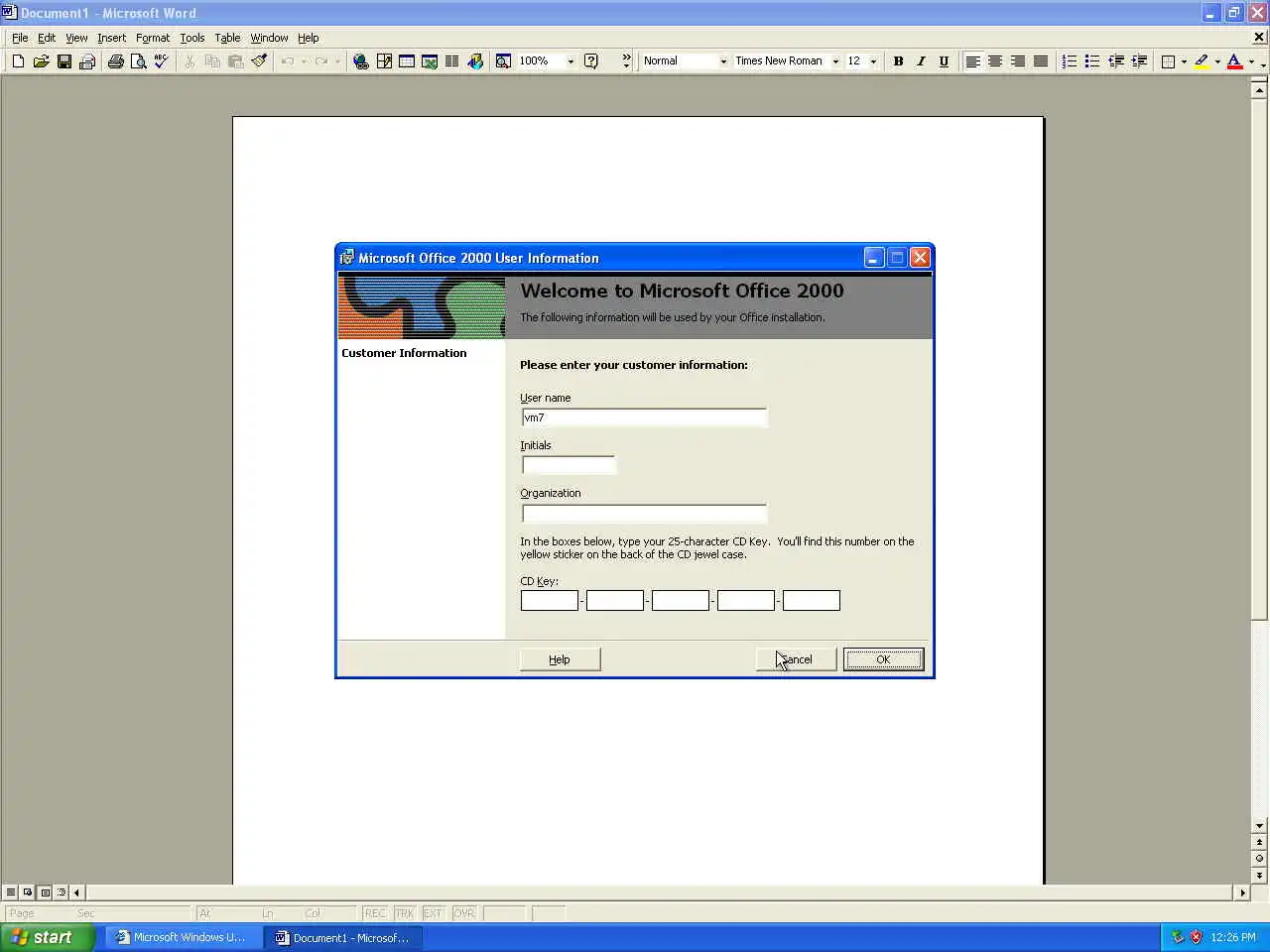Click the Numbering list icon

tap(1069, 61)
